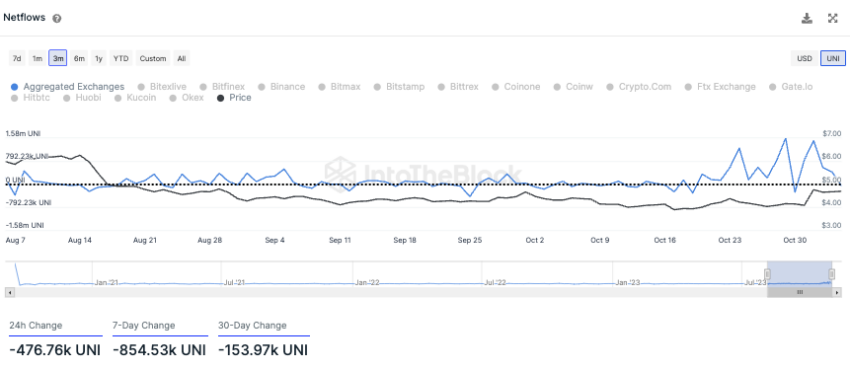Click the scrollbar right arrow
This screenshot has width=850, height=369.
click(x=838, y=293)
